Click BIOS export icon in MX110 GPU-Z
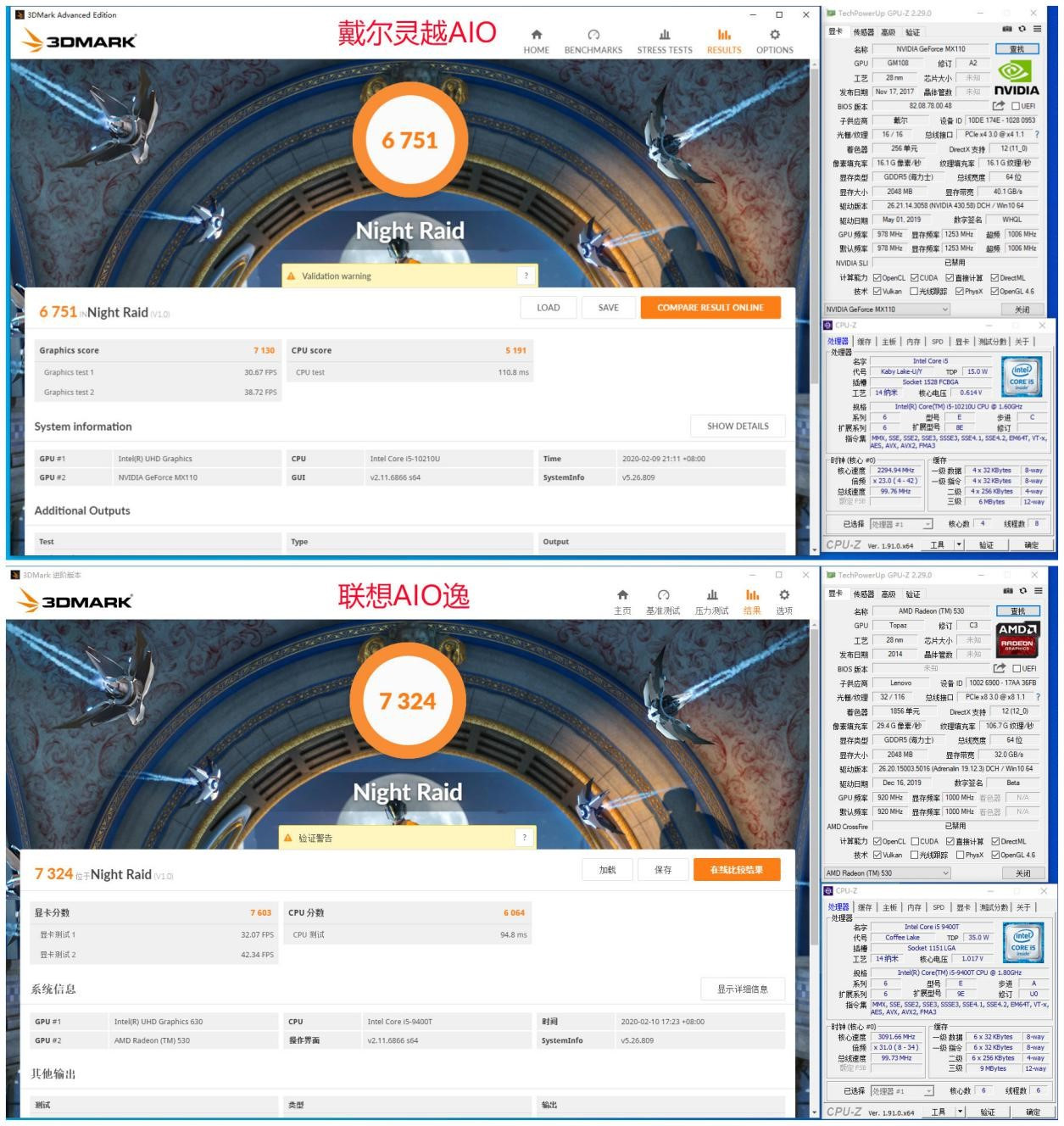The image size is (1064, 1126). pos(999,106)
